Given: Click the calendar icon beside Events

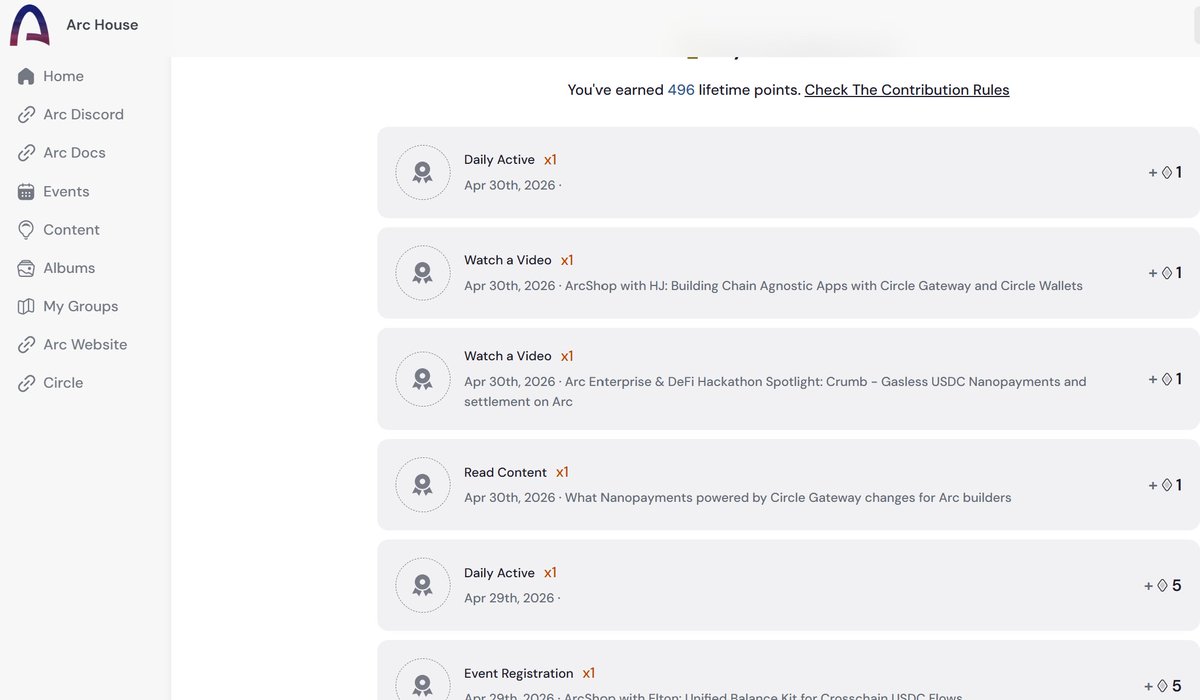Looking at the screenshot, I should tap(26, 191).
